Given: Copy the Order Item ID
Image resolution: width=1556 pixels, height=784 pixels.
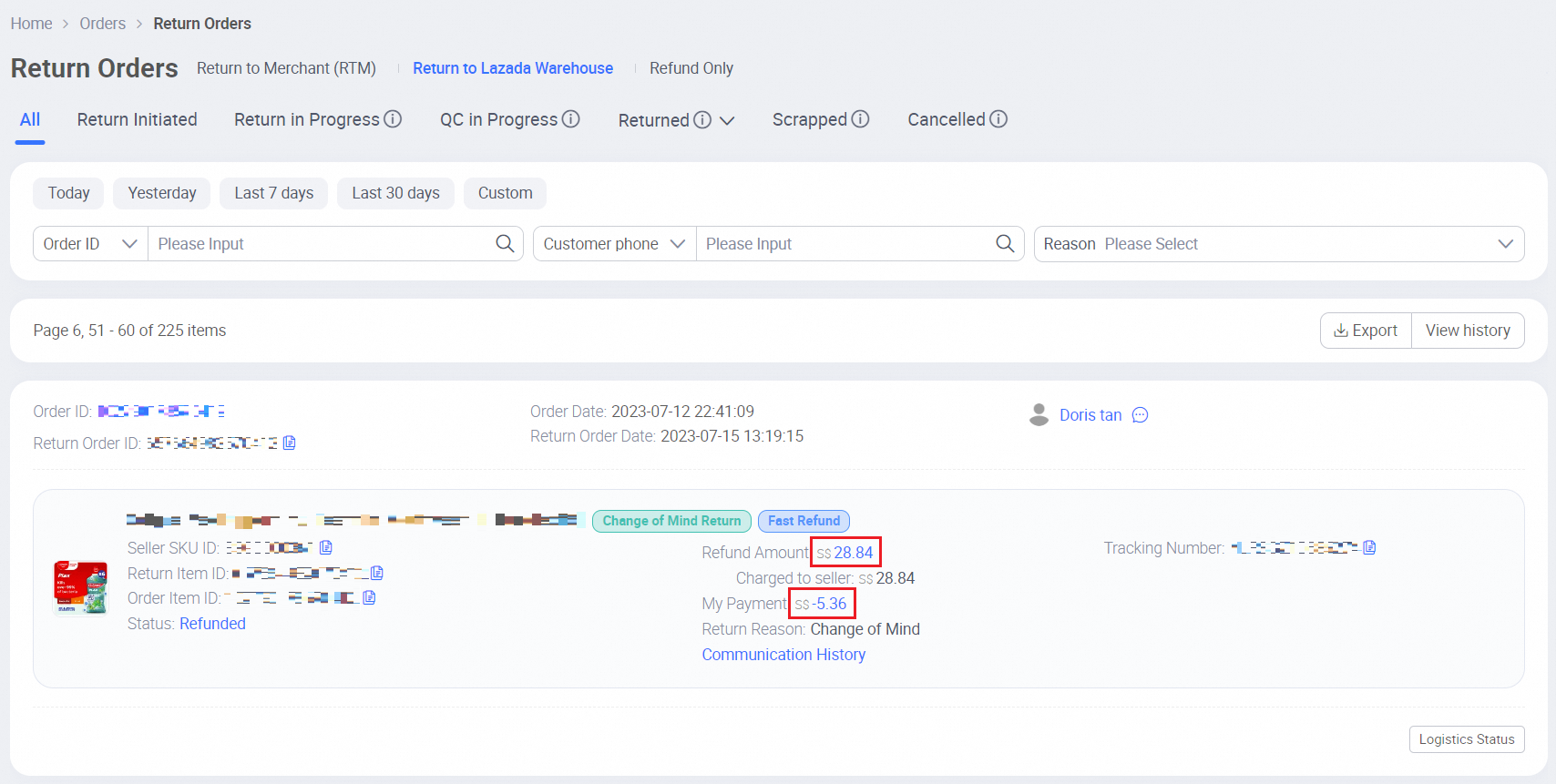Looking at the screenshot, I should (369, 597).
